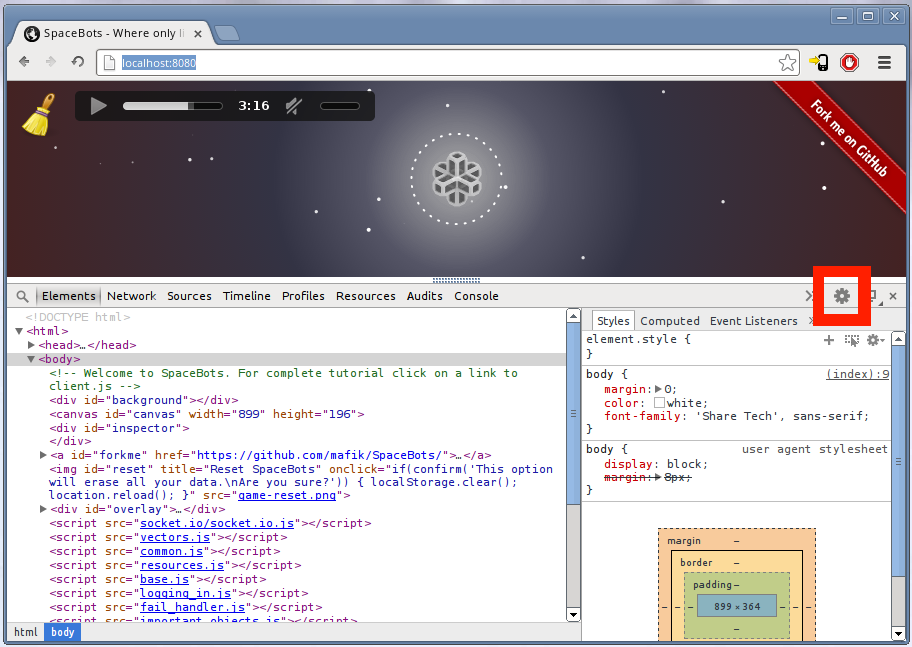The width and height of the screenshot is (912, 647).
Task: Toggle element state selector icon
Action: tap(851, 340)
